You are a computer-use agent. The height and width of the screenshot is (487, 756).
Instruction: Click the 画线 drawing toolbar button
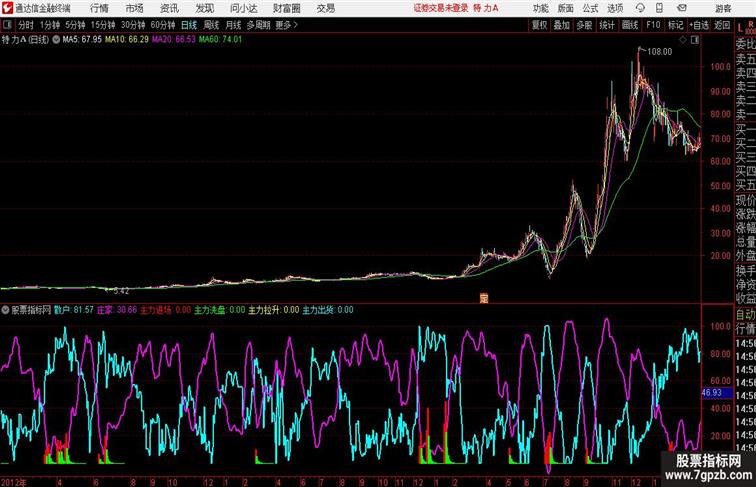(x=630, y=25)
